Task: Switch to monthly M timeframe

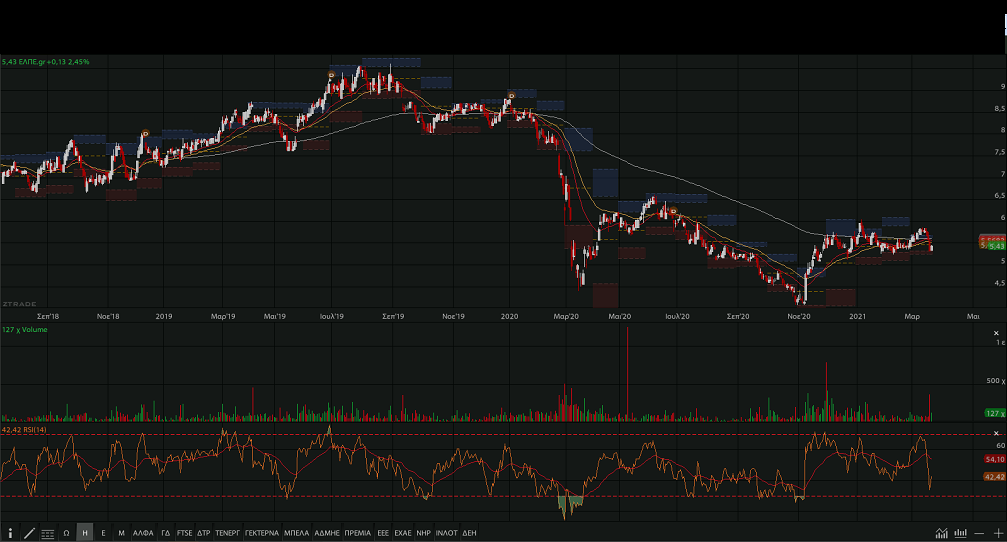Action: point(121,533)
